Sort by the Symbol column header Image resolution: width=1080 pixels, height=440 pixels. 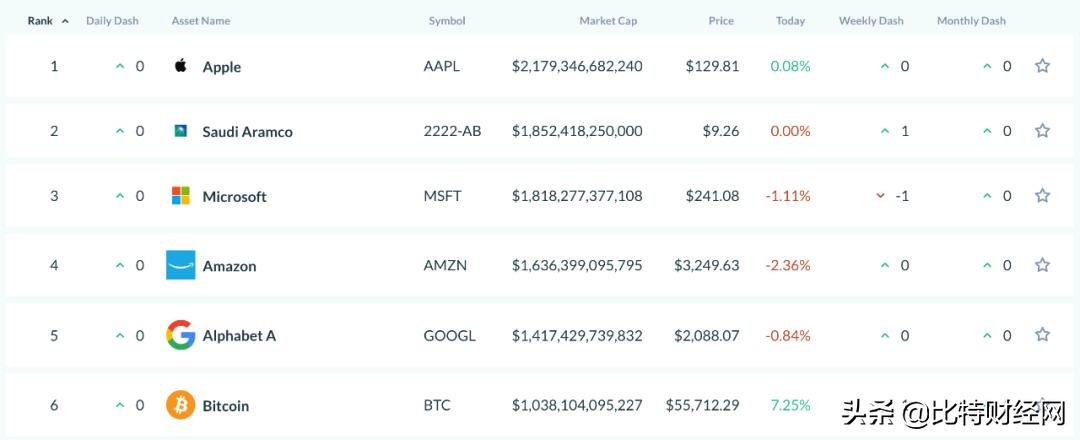point(447,21)
